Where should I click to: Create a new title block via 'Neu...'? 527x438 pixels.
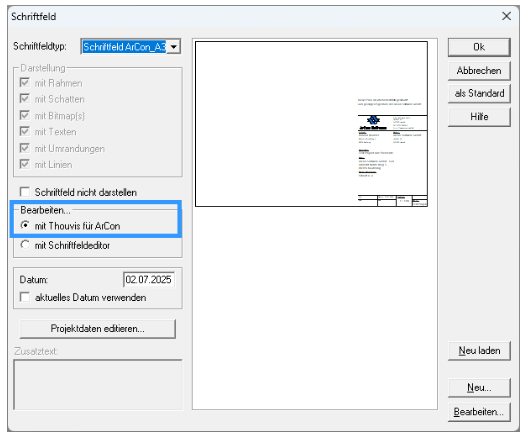click(x=479, y=388)
